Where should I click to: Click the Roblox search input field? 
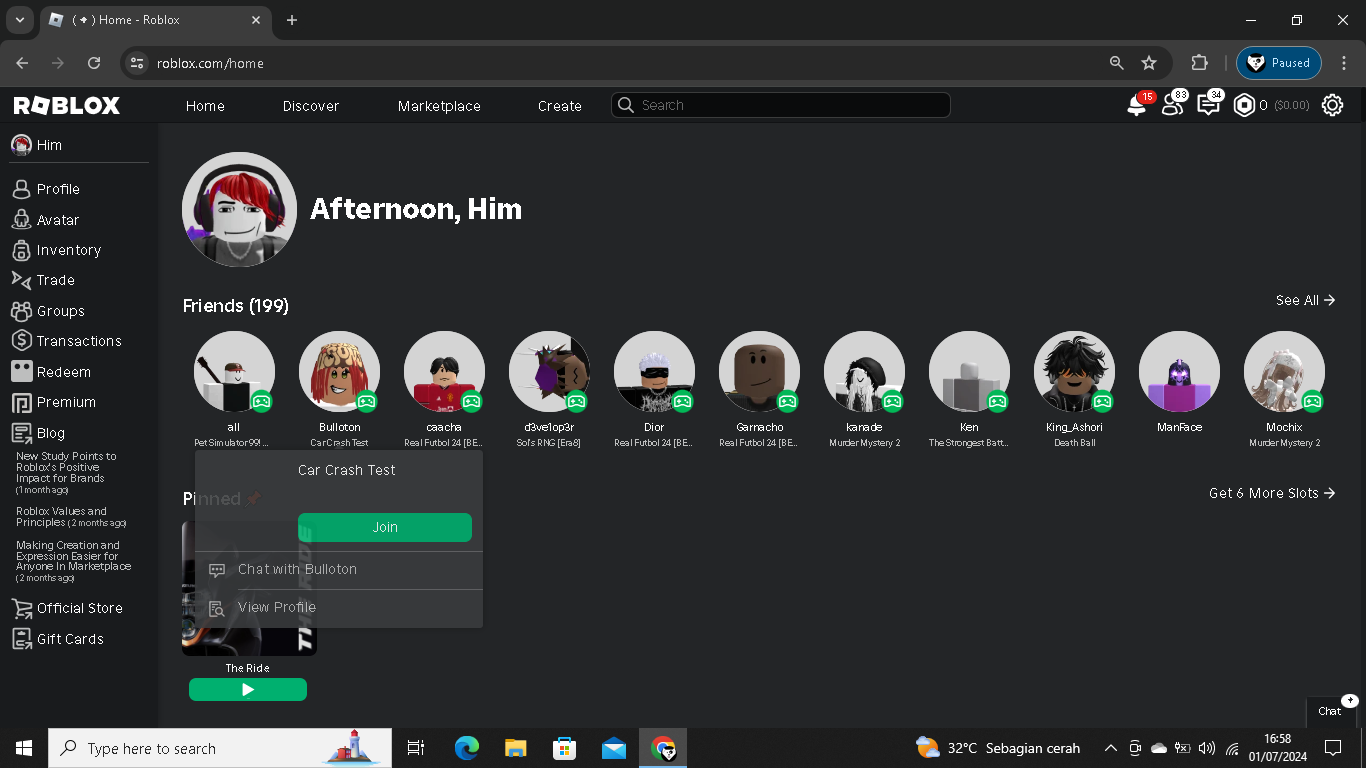point(780,105)
